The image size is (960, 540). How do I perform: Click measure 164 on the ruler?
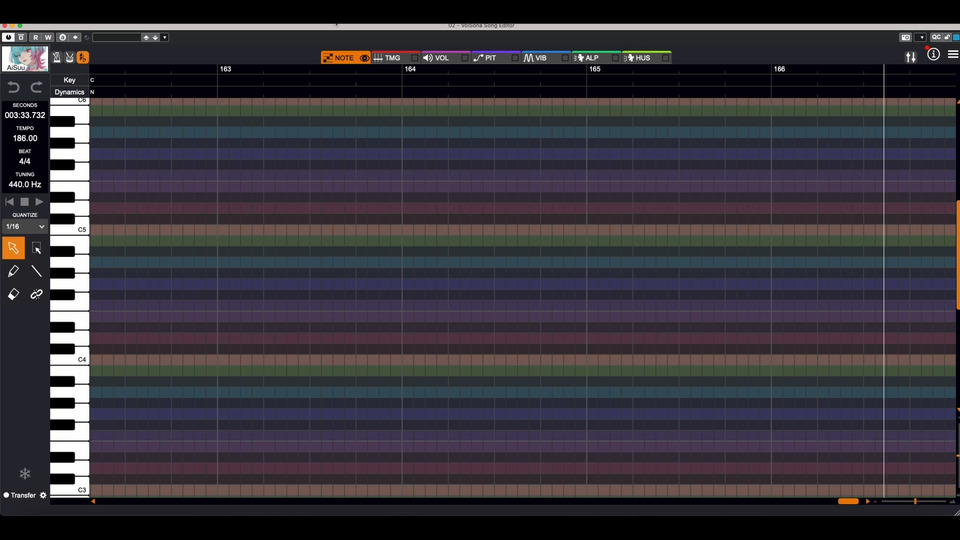(410, 69)
